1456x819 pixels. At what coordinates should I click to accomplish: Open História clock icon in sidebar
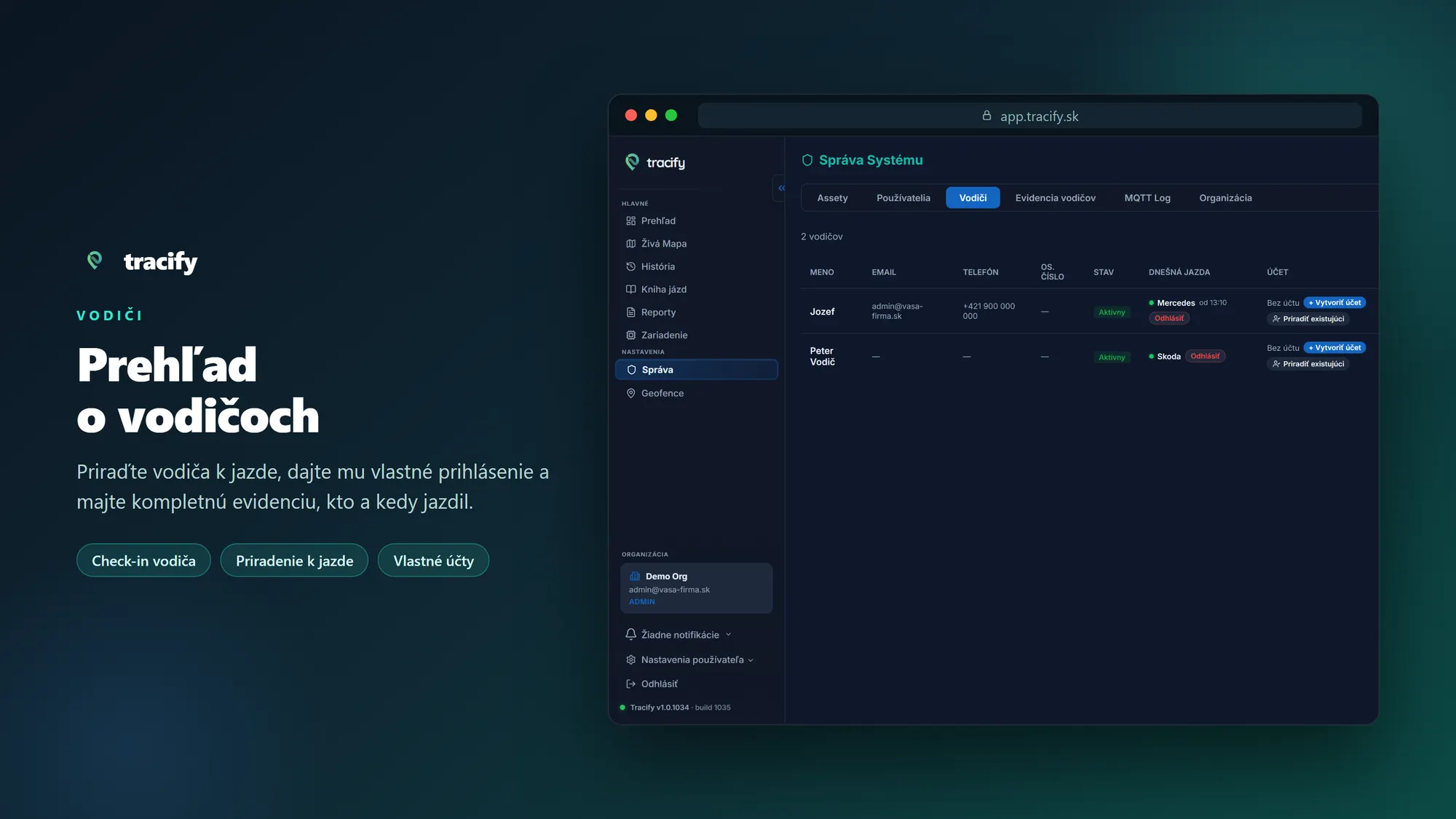point(630,266)
